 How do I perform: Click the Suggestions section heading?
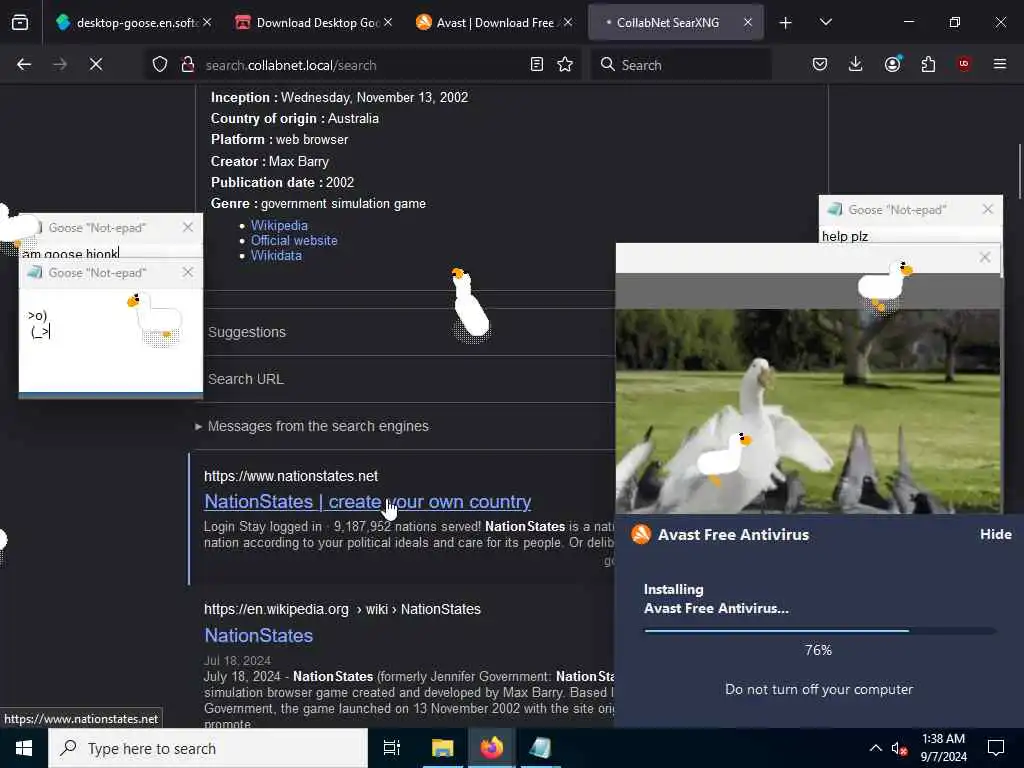pos(247,332)
